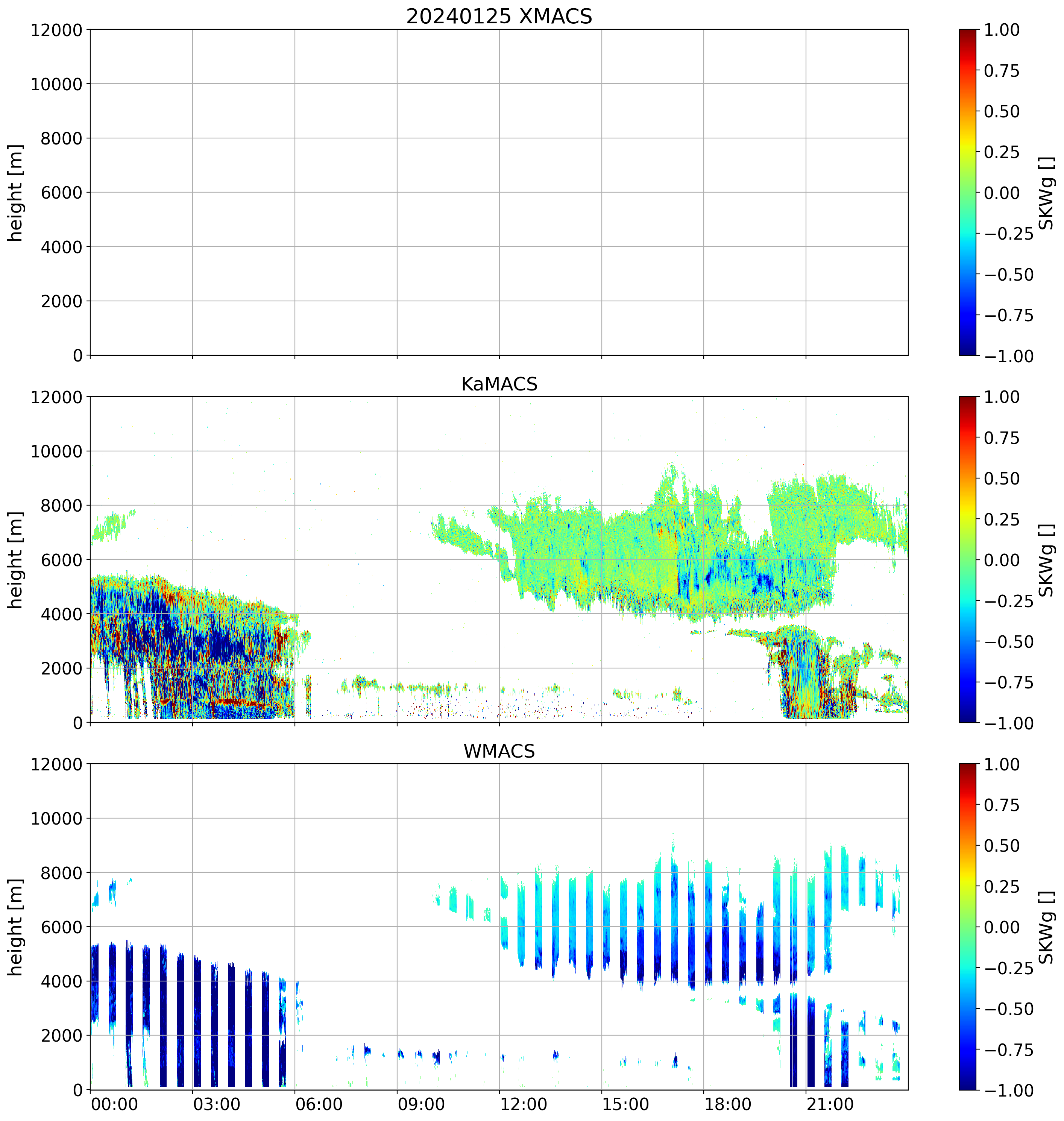
Task: Click the 18:00 time axis label
Action: 728,1105
